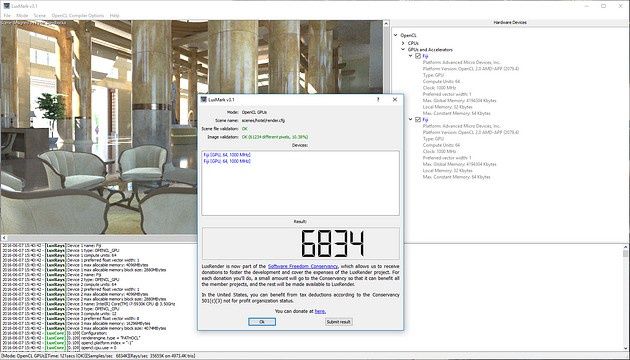Click the 'OpenCL' root tree label
This screenshot has height=360, width=630.
(408, 35)
